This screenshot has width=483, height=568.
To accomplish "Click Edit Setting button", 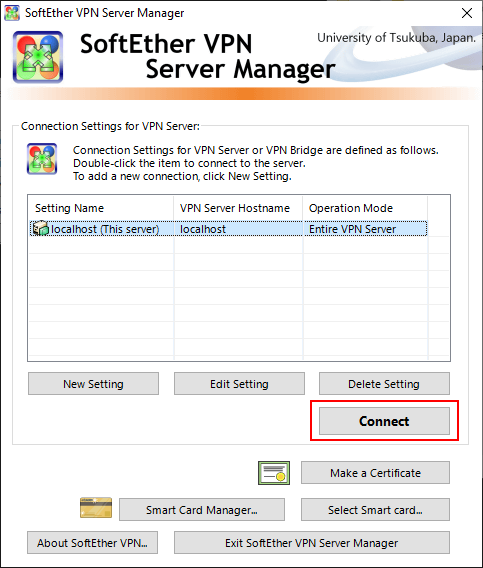I will [x=239, y=384].
